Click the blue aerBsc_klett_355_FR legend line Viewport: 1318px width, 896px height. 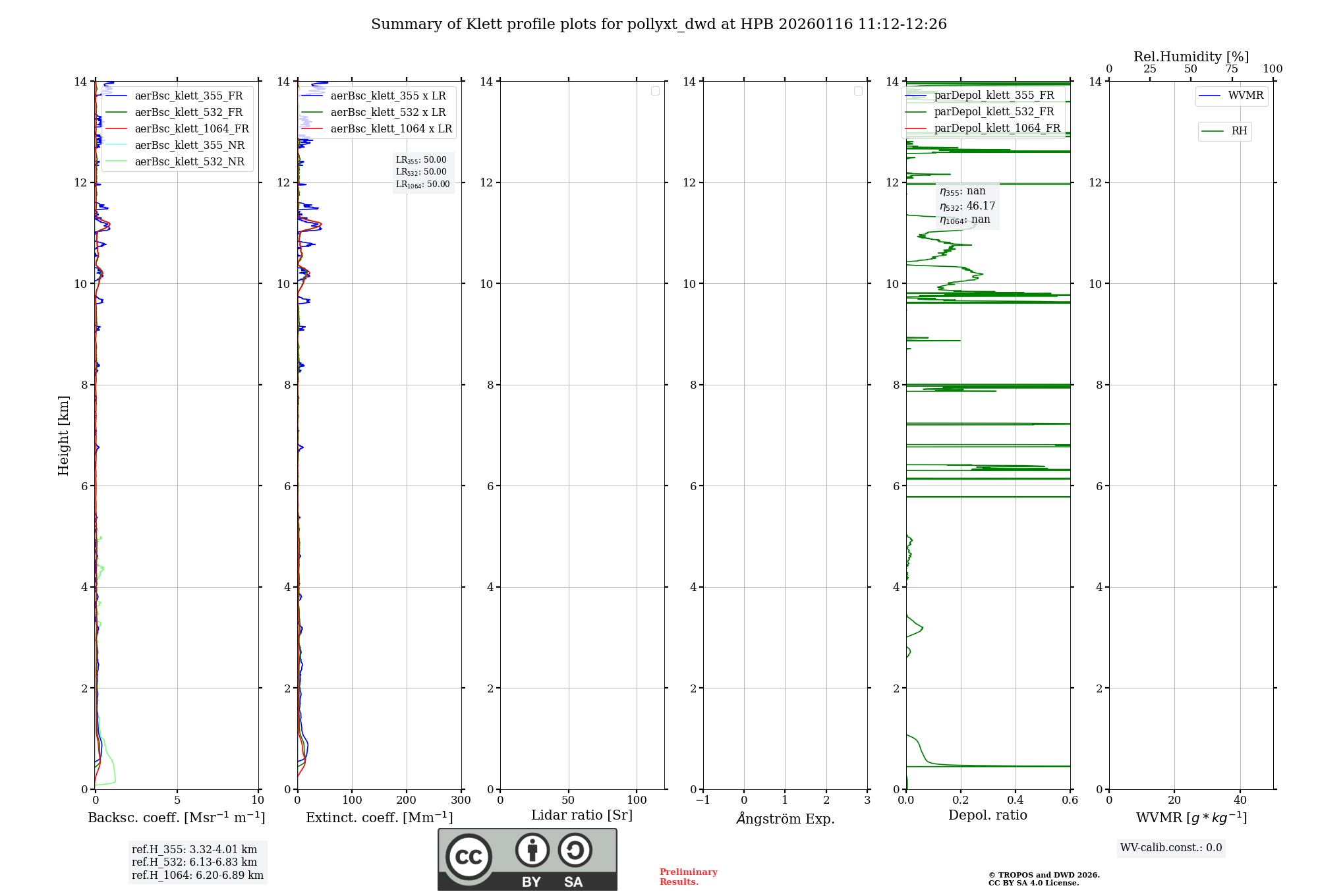click(116, 96)
